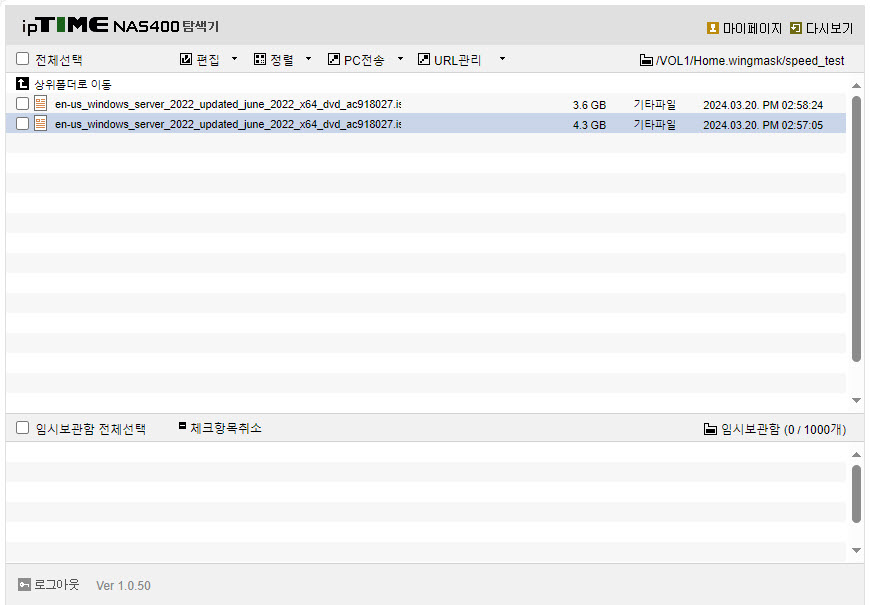
Task: Open the dropdown arrow next to 정렬
Action: click(308, 58)
